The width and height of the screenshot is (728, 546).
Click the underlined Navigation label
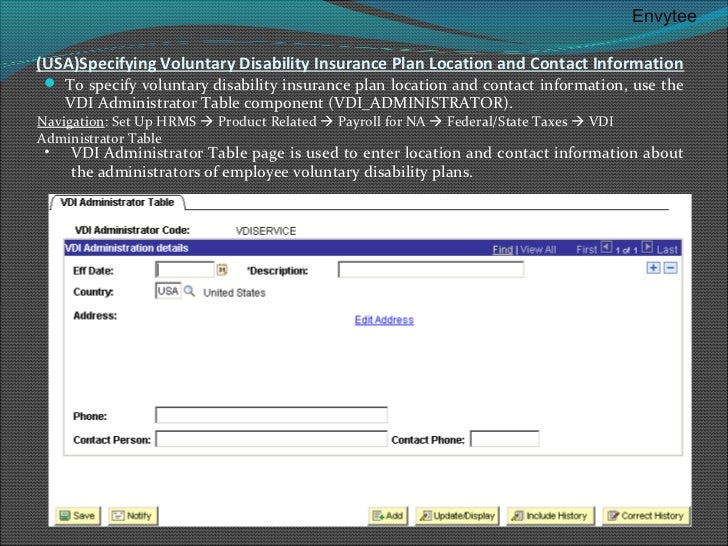coord(71,122)
